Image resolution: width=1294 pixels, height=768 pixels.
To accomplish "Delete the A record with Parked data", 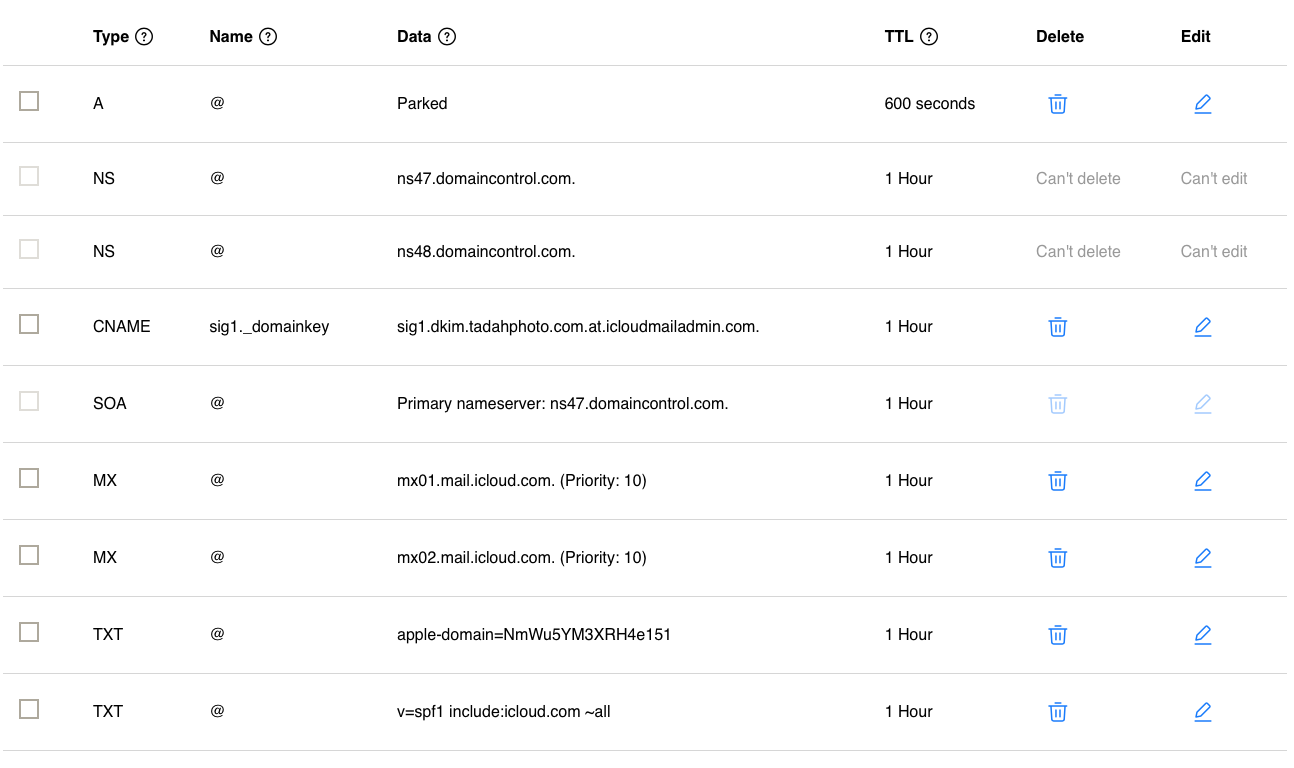I will [x=1057, y=104].
